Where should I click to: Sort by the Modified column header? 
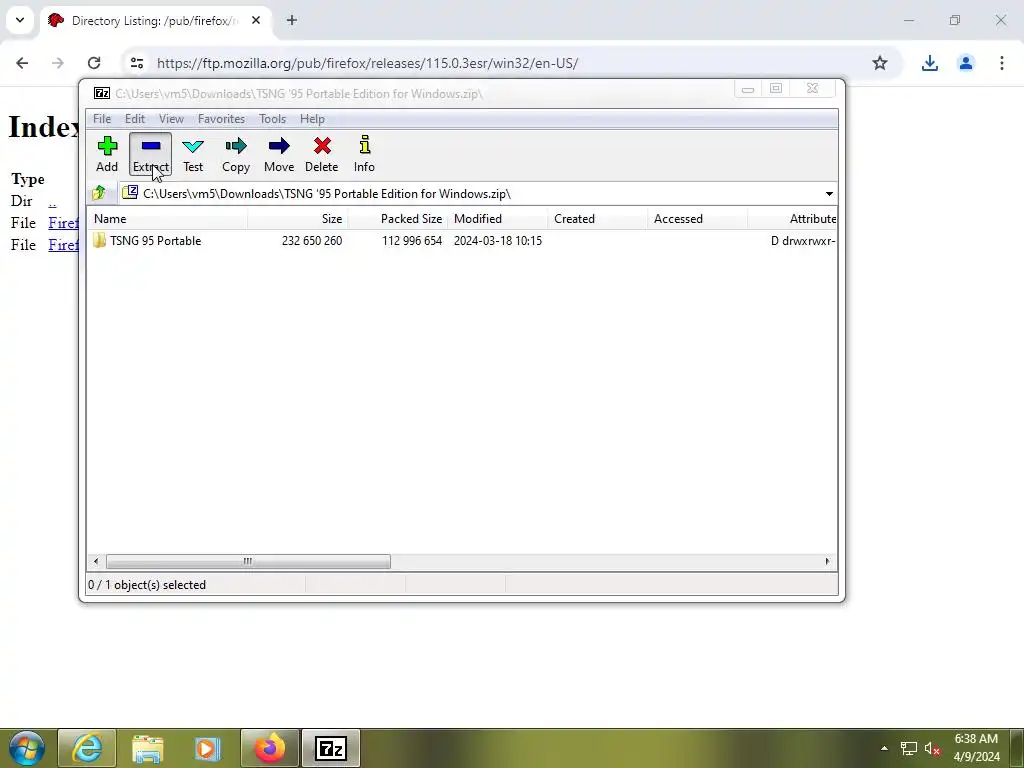pos(498,219)
